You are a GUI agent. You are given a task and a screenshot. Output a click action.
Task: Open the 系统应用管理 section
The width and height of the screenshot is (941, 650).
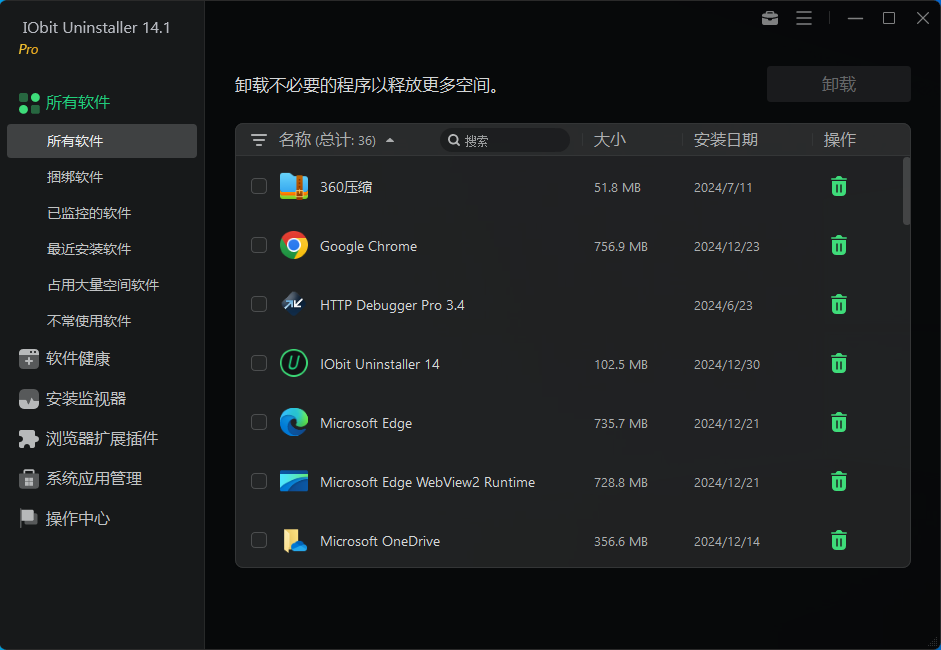[94, 479]
